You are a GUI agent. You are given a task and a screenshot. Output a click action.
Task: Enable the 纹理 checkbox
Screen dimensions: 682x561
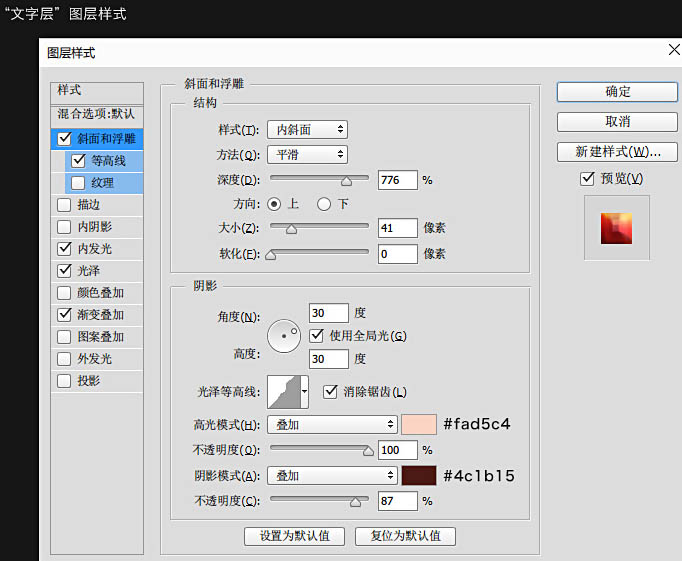click(78, 183)
